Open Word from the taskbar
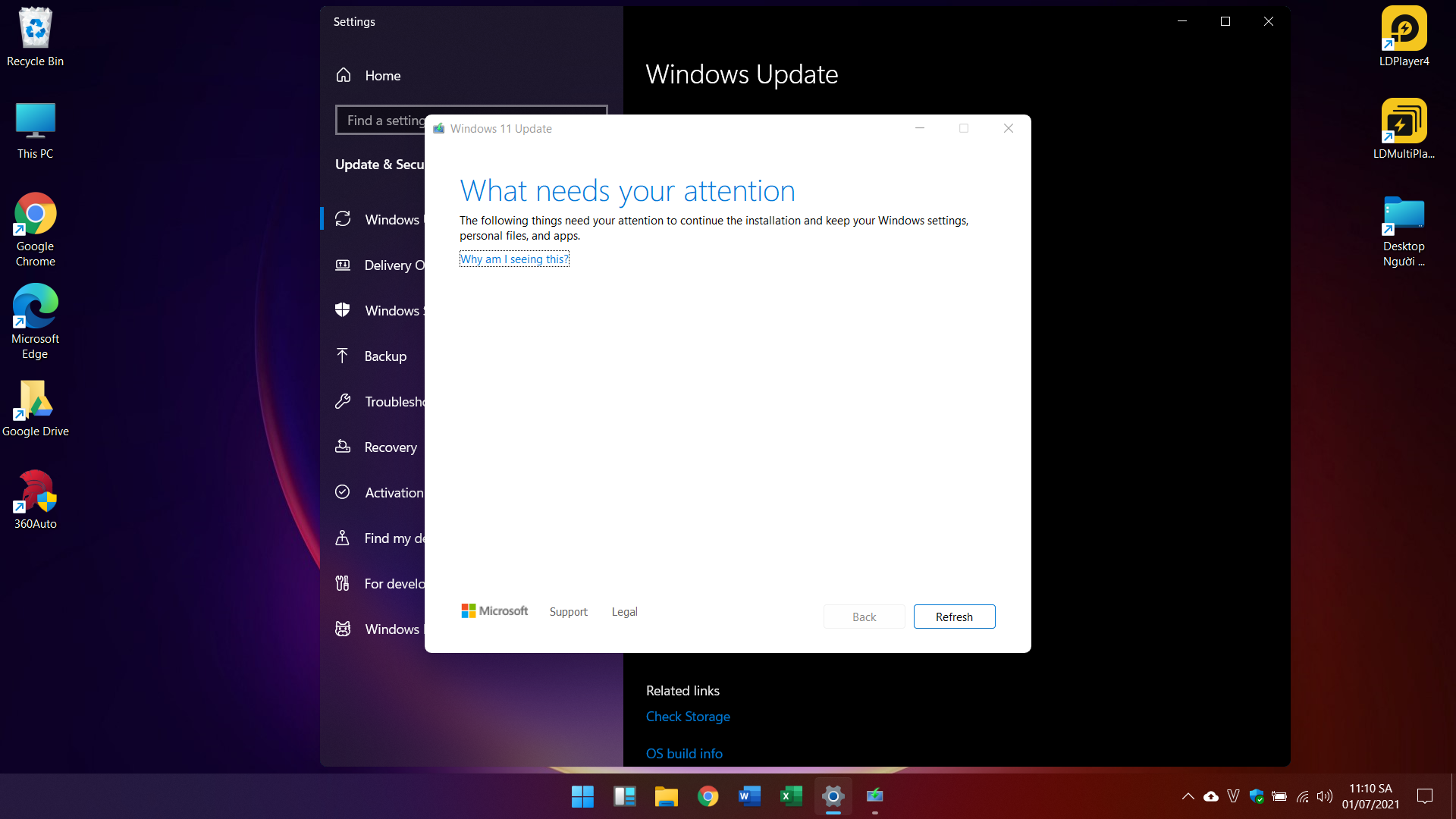The image size is (1456, 819). pos(749,796)
